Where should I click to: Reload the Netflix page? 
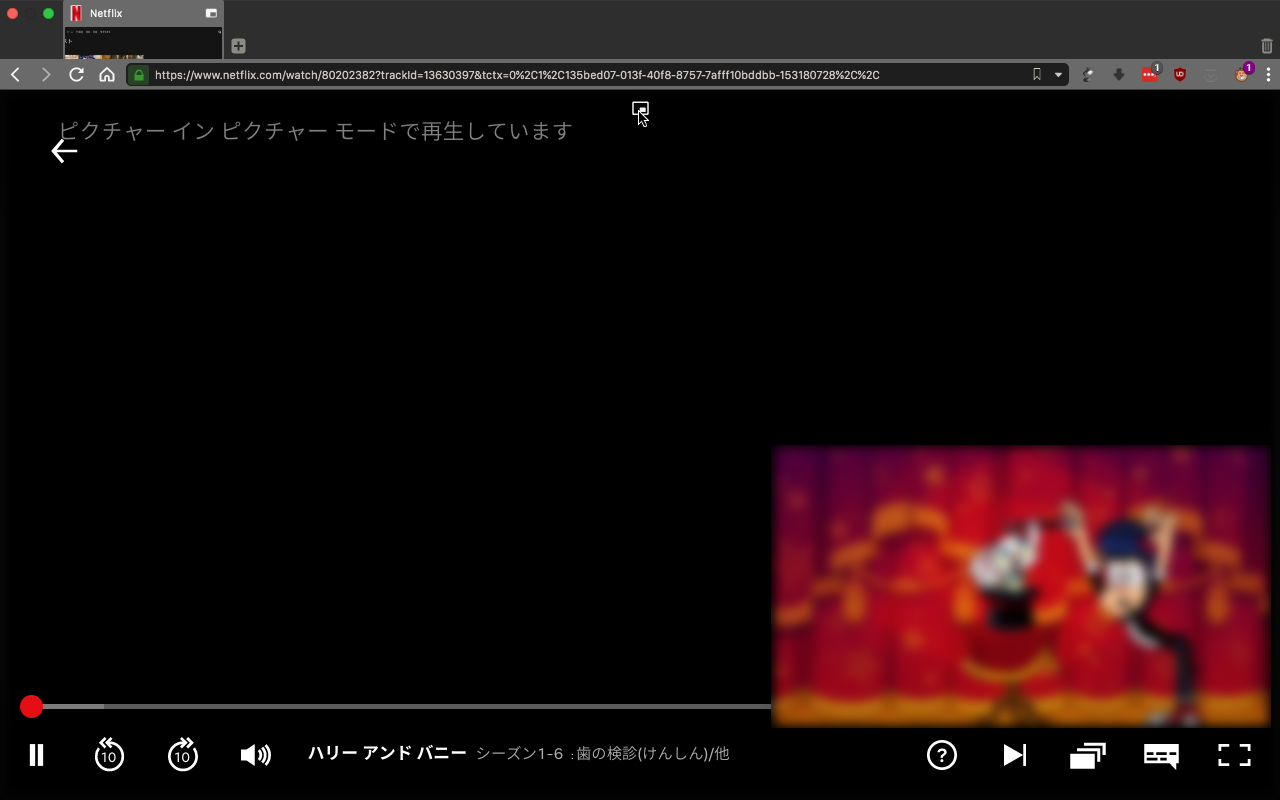click(76, 75)
